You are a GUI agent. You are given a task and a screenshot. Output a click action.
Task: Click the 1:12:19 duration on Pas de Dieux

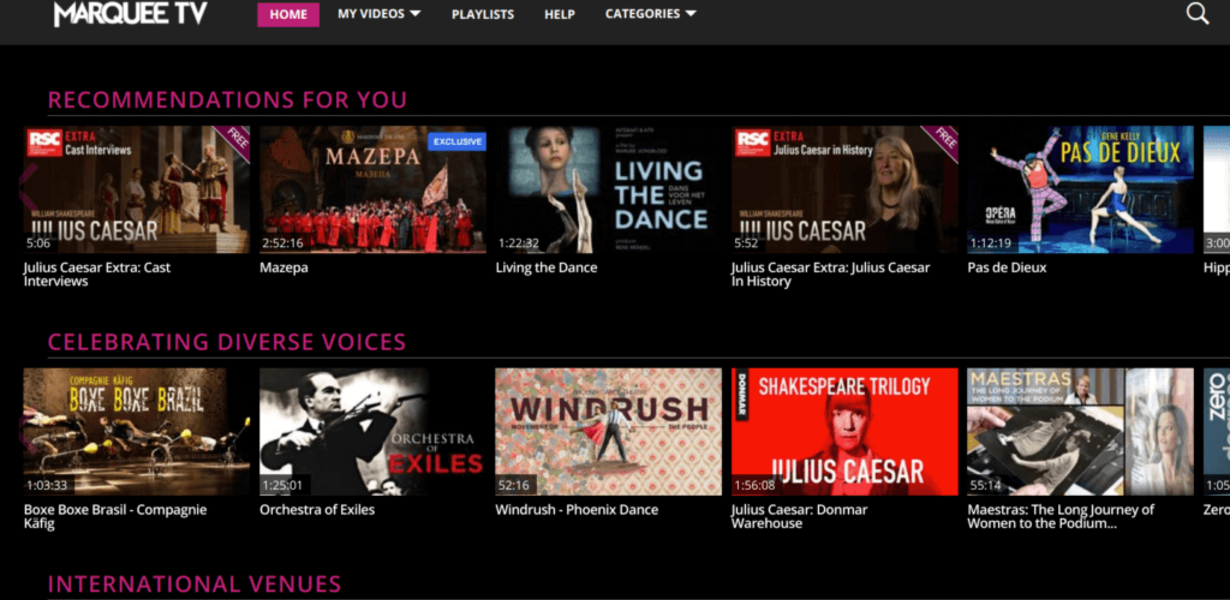pyautogui.click(x=990, y=243)
